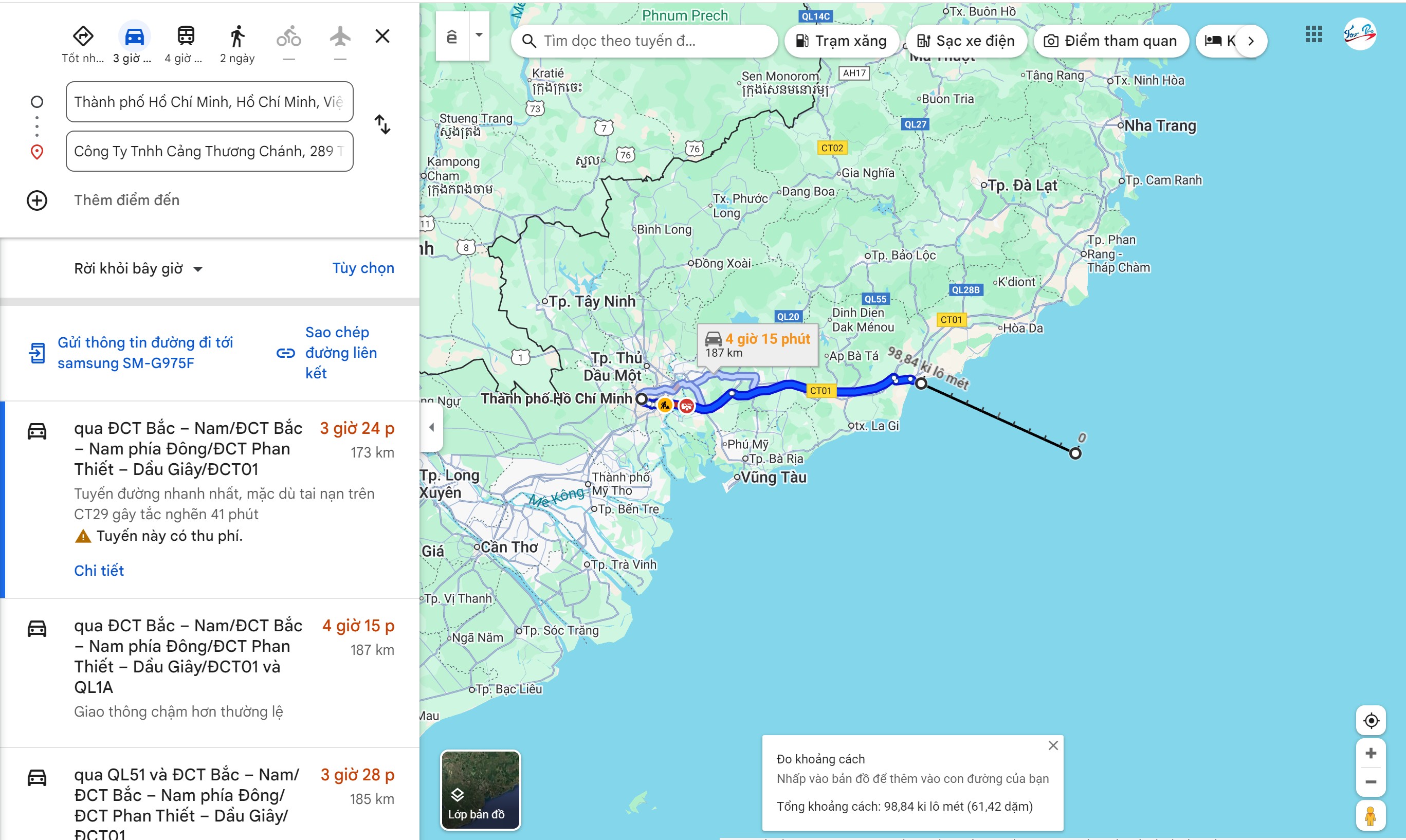Open Rời khỏi bây giờ dropdown
The image size is (1406, 840).
pos(138,268)
